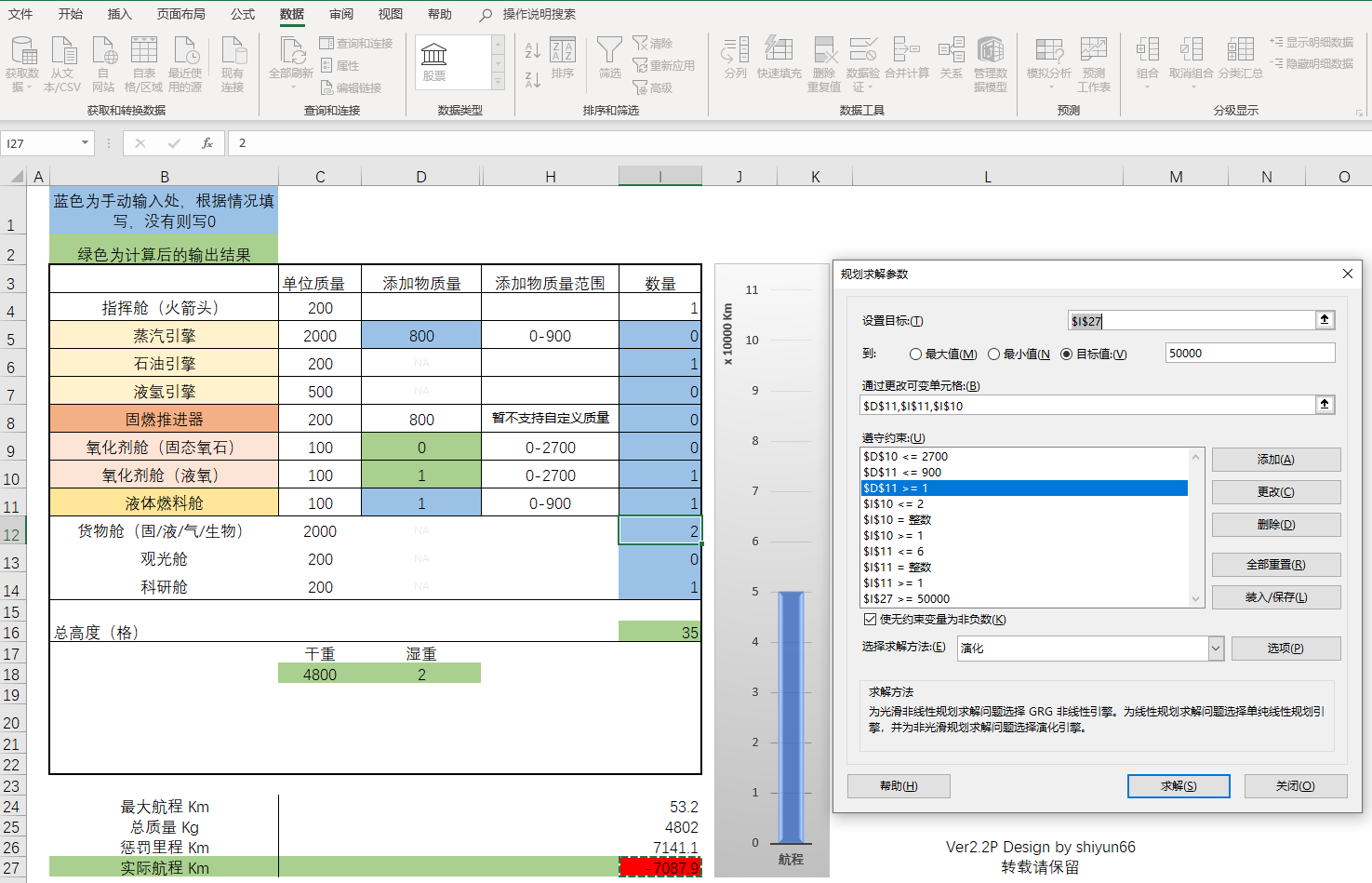Click Edit Links (编辑链接) in ribbon
The image size is (1372, 883).
tap(351, 87)
